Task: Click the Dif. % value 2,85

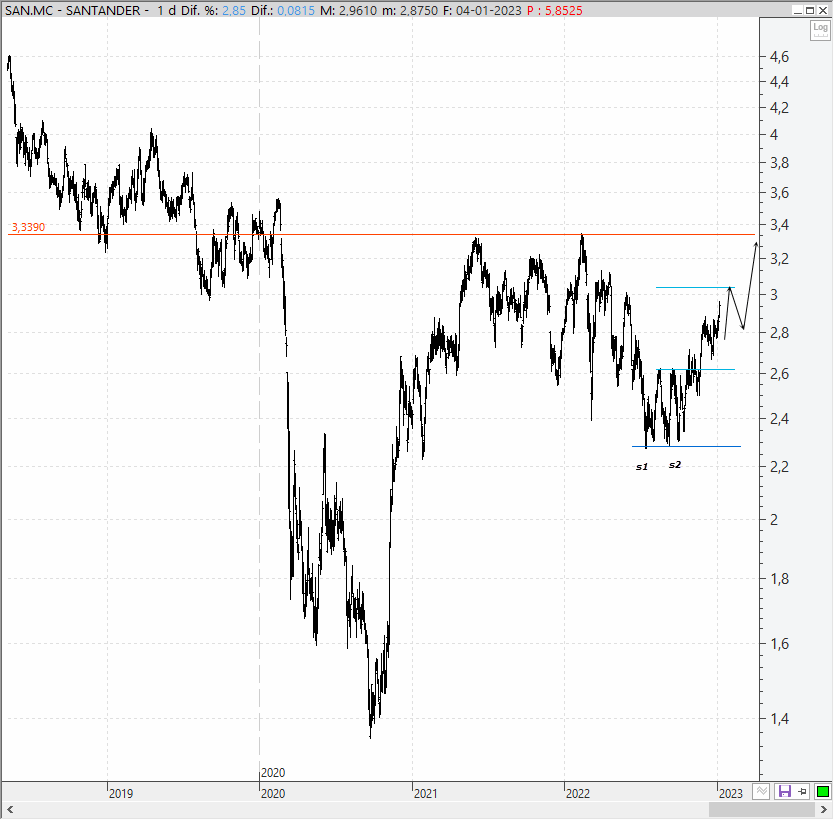Action: click(x=234, y=11)
